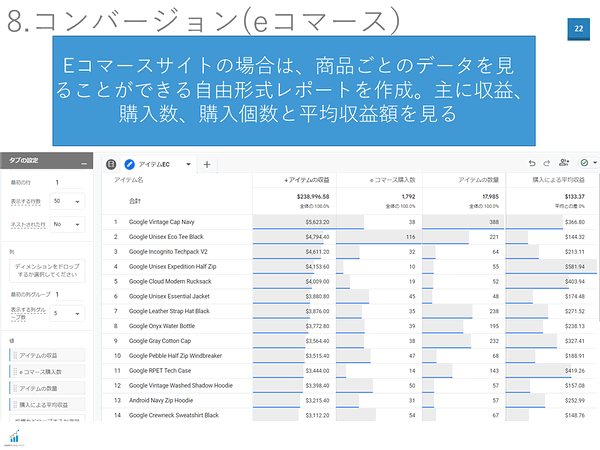Open the ネストされた行 dropdown showing No

coord(67,224)
